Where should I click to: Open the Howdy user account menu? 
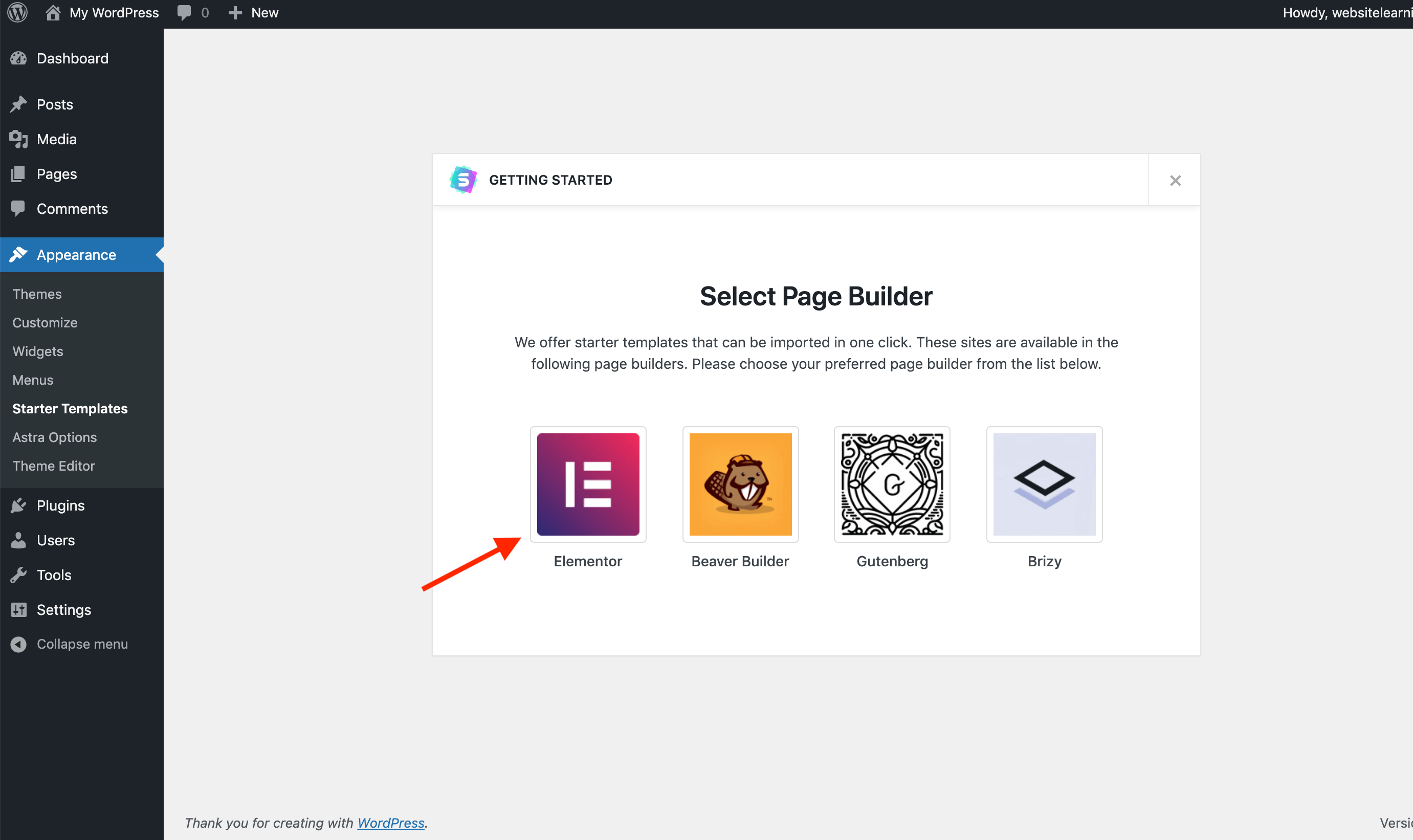[1348, 13]
